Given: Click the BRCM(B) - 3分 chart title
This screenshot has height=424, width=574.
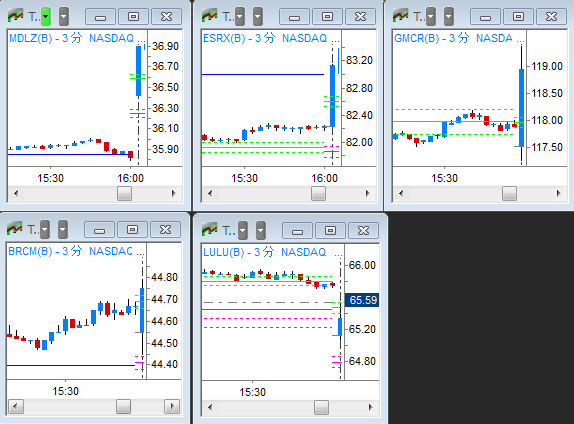Looking at the screenshot, I should click(45, 251).
